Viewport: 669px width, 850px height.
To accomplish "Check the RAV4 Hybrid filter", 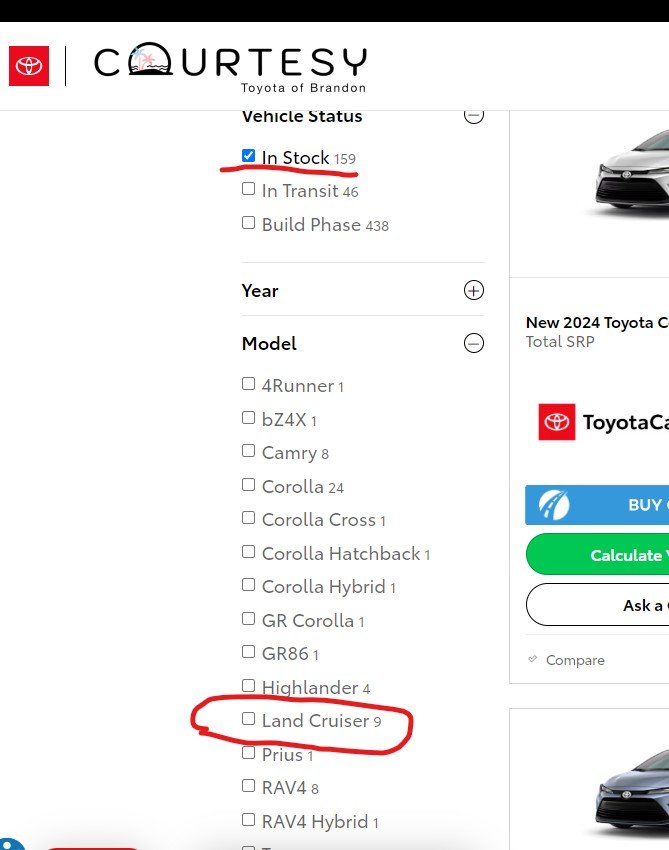I will click(x=249, y=820).
